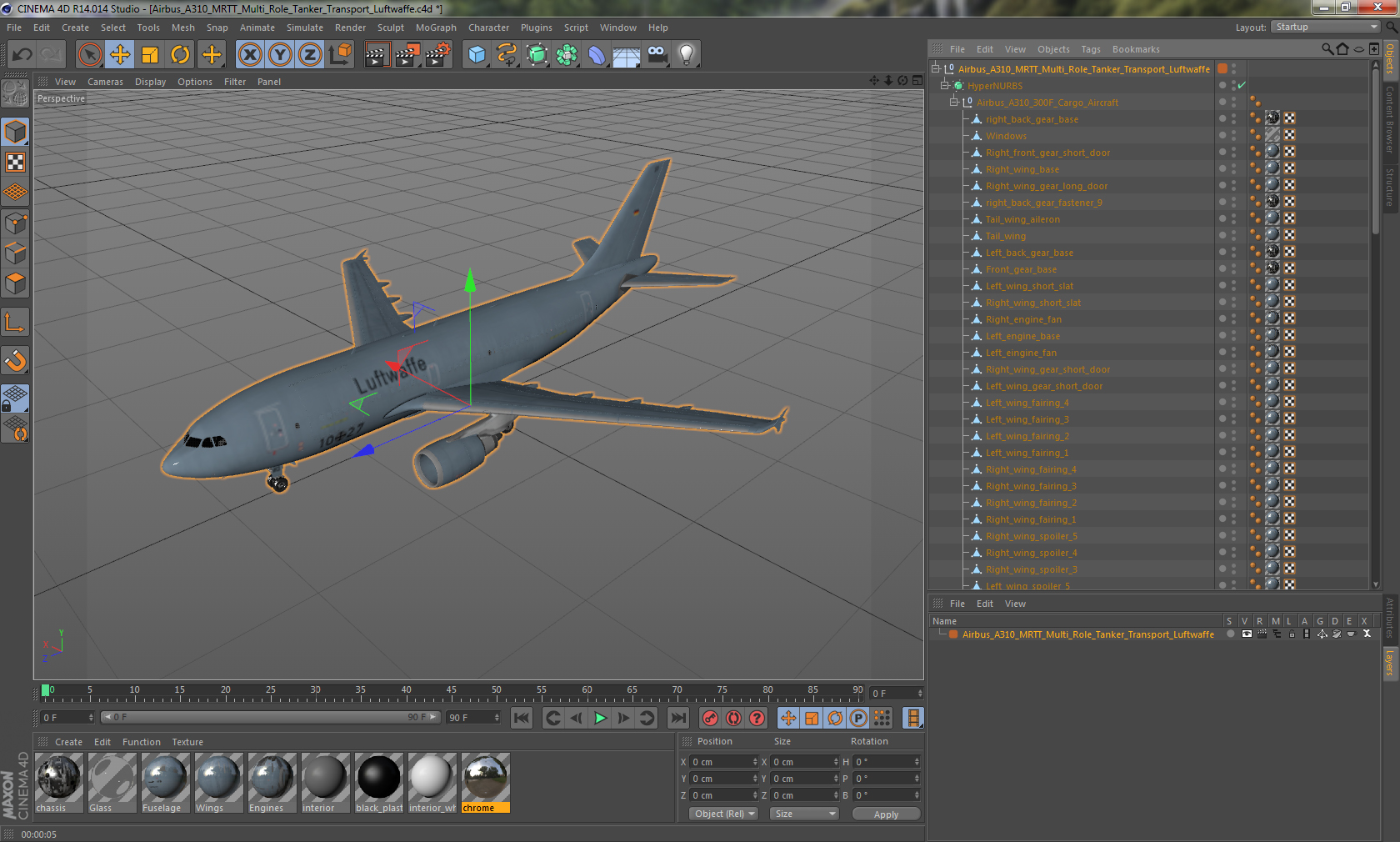Viewport: 1400px width, 842px height.
Task: Open the viewport Cameras menu
Action: [105, 82]
